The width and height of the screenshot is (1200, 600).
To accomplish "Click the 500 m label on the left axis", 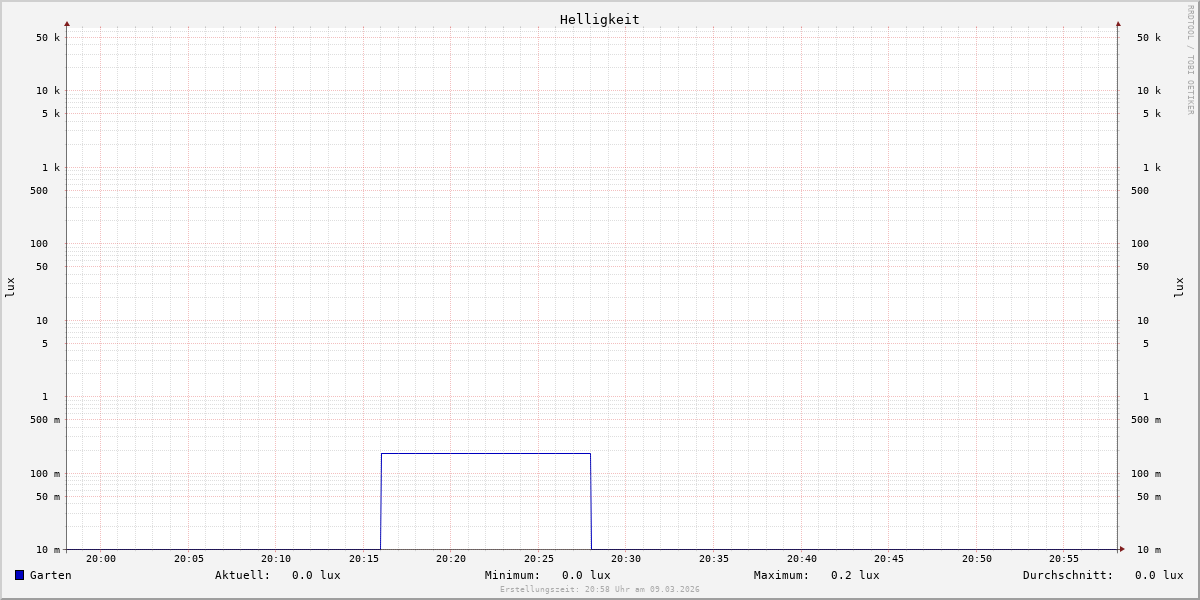I will [x=45, y=420].
